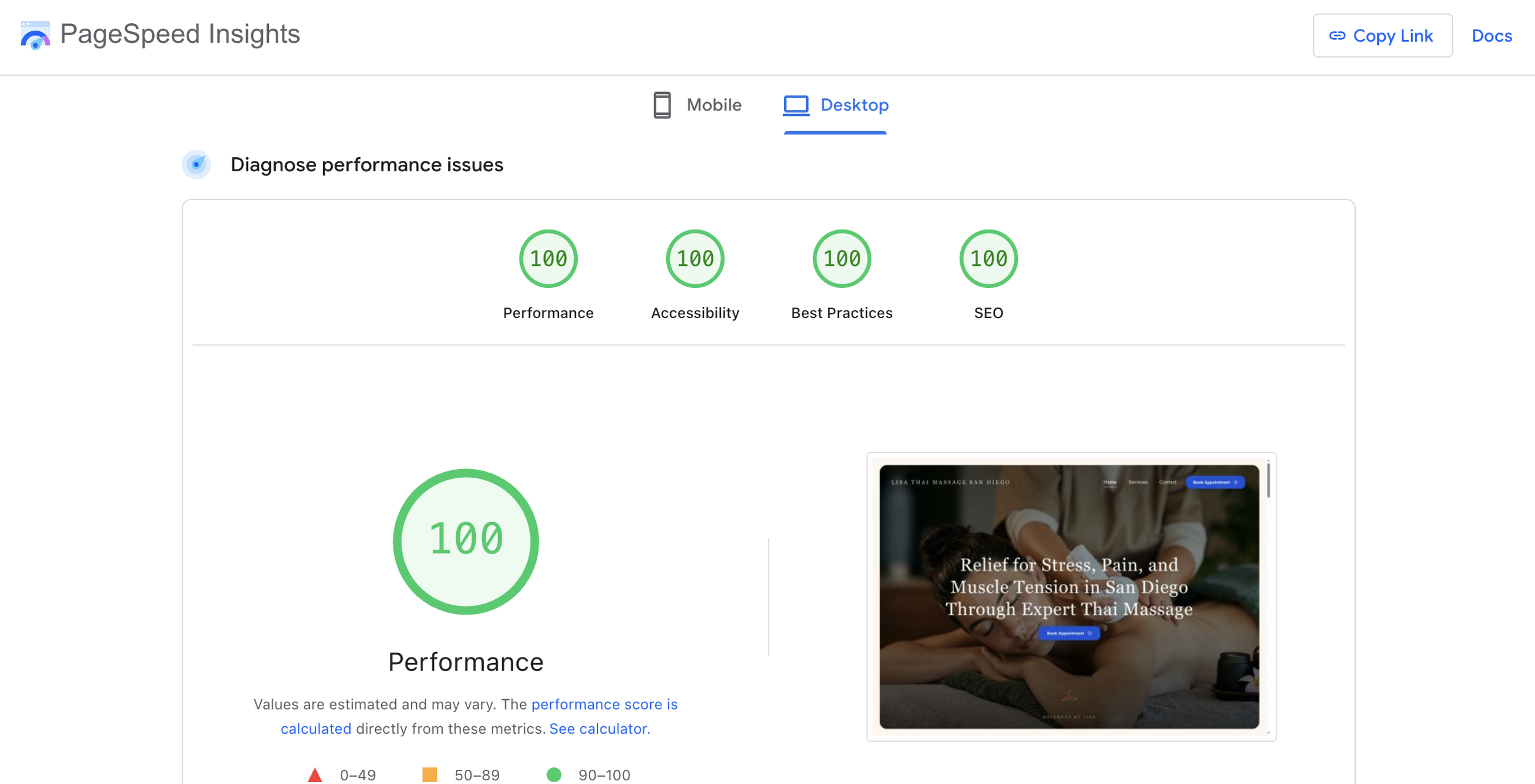Click the large Performance 100 gauge
Image resolution: width=1535 pixels, height=784 pixels.
465,541
